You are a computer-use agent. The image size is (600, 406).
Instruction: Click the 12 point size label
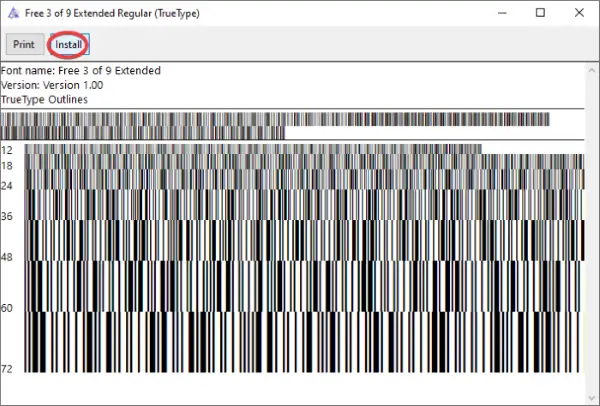[x=7, y=150]
